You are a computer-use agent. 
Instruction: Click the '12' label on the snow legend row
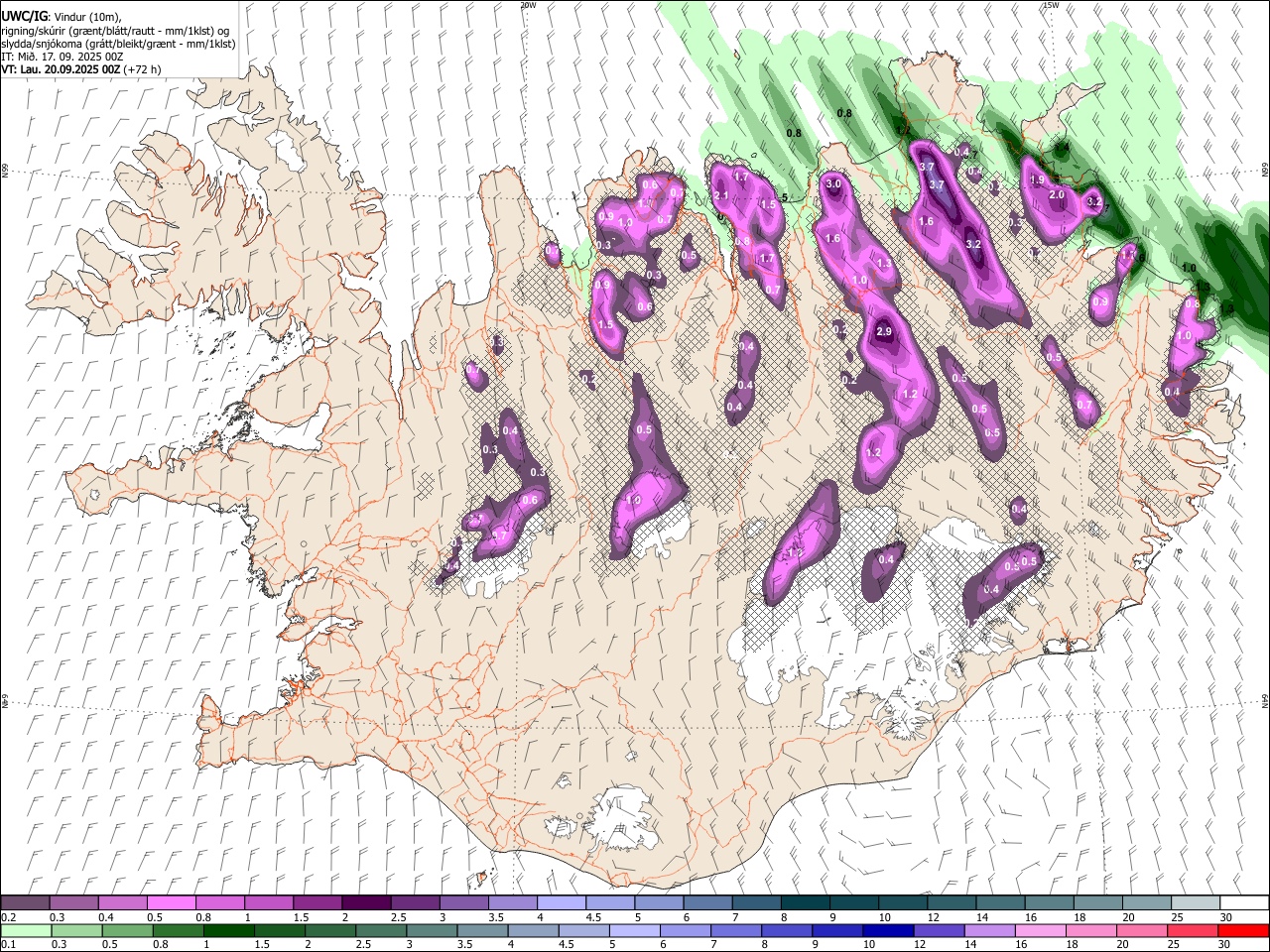point(933,917)
